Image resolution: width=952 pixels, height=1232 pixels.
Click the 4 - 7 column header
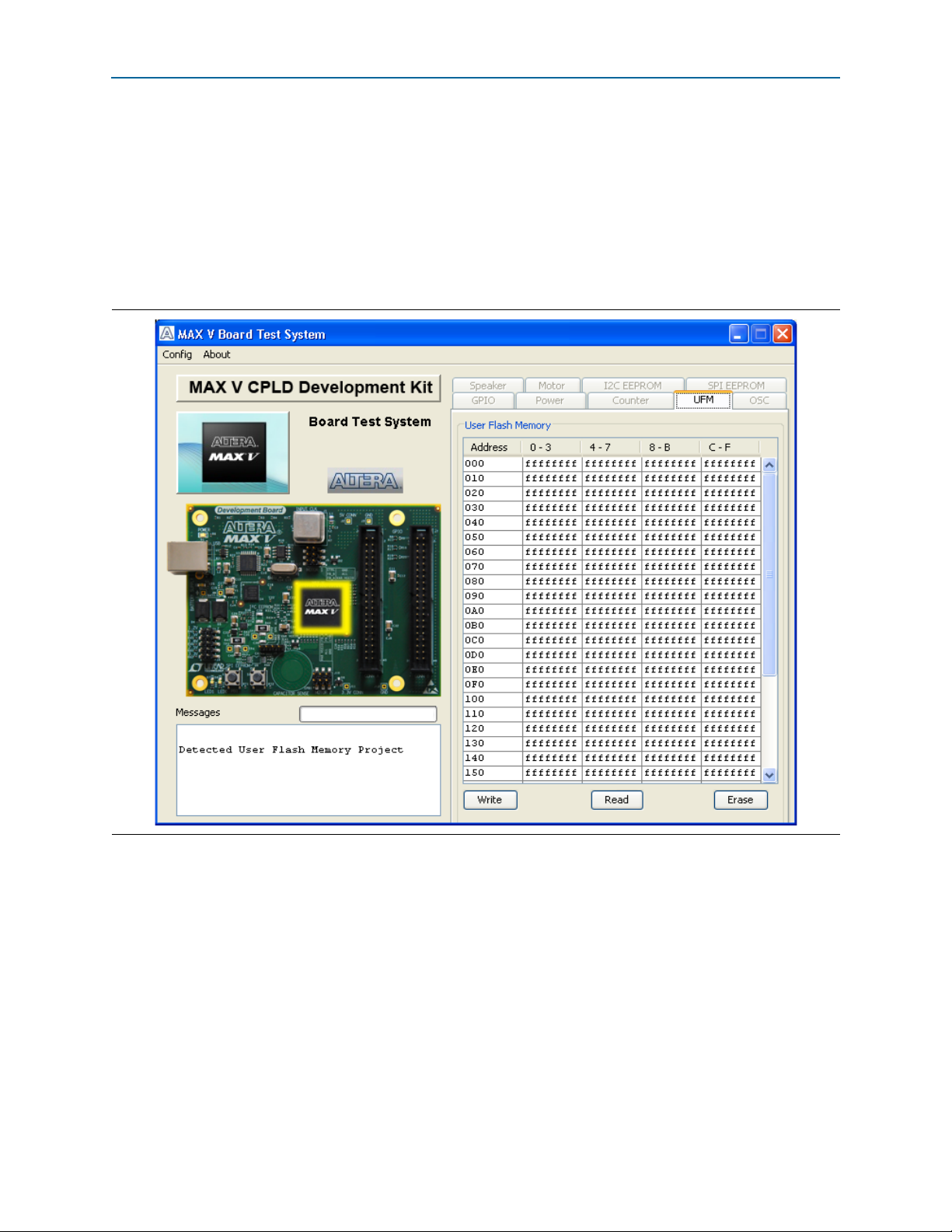pos(611,448)
